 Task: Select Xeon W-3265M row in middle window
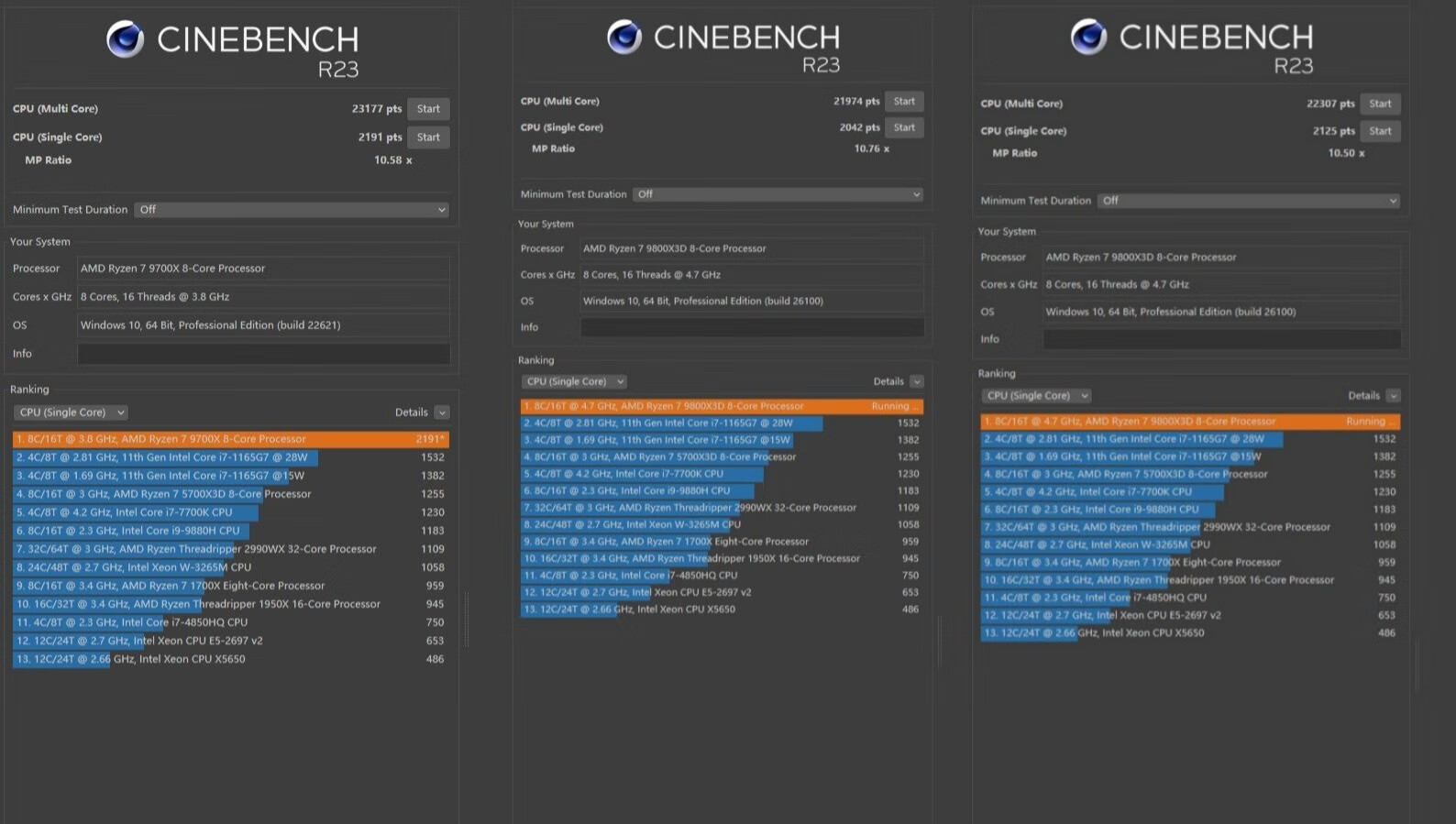point(722,524)
